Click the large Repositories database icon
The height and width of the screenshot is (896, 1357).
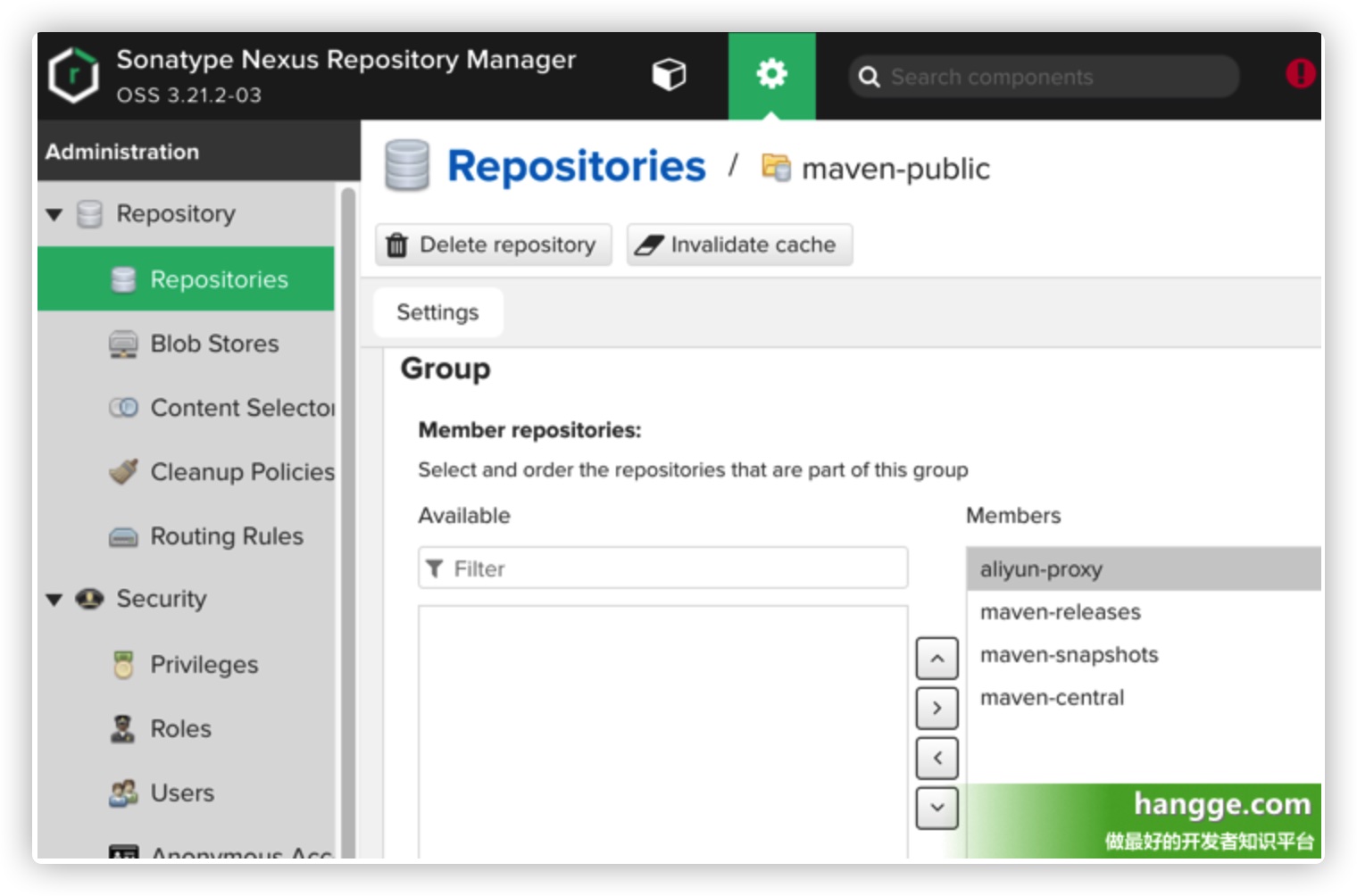407,166
